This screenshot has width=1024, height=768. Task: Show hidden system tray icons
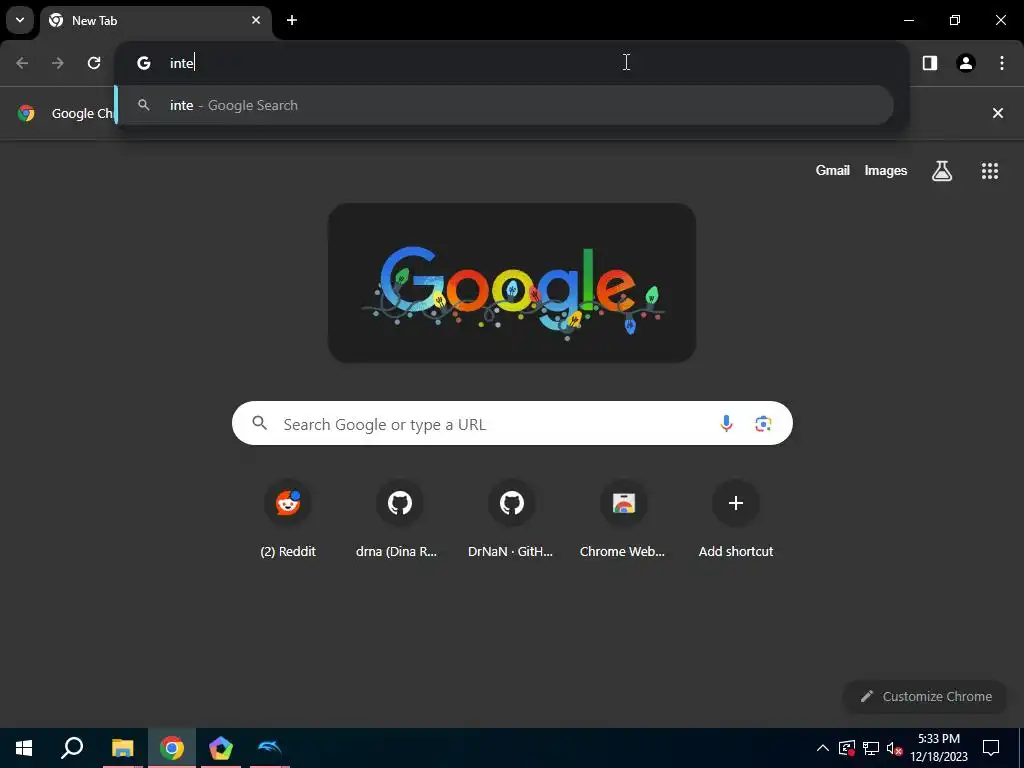[x=823, y=748]
